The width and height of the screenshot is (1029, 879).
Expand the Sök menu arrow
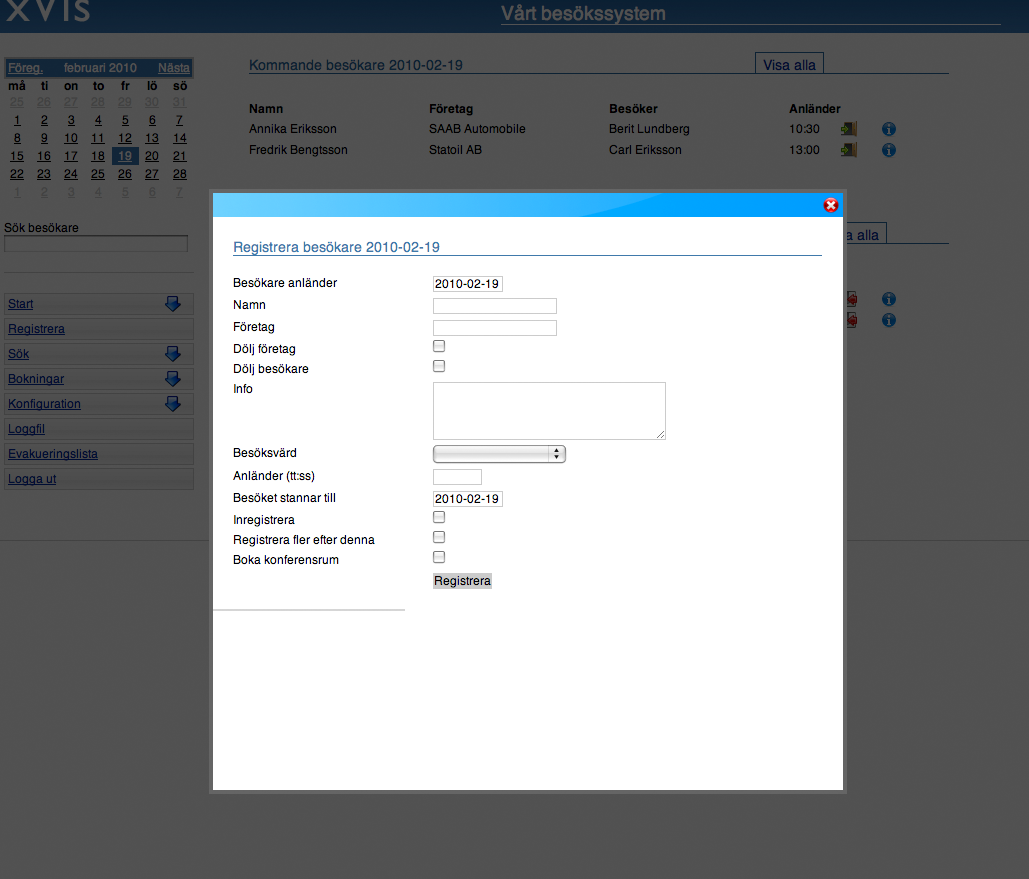coord(173,354)
